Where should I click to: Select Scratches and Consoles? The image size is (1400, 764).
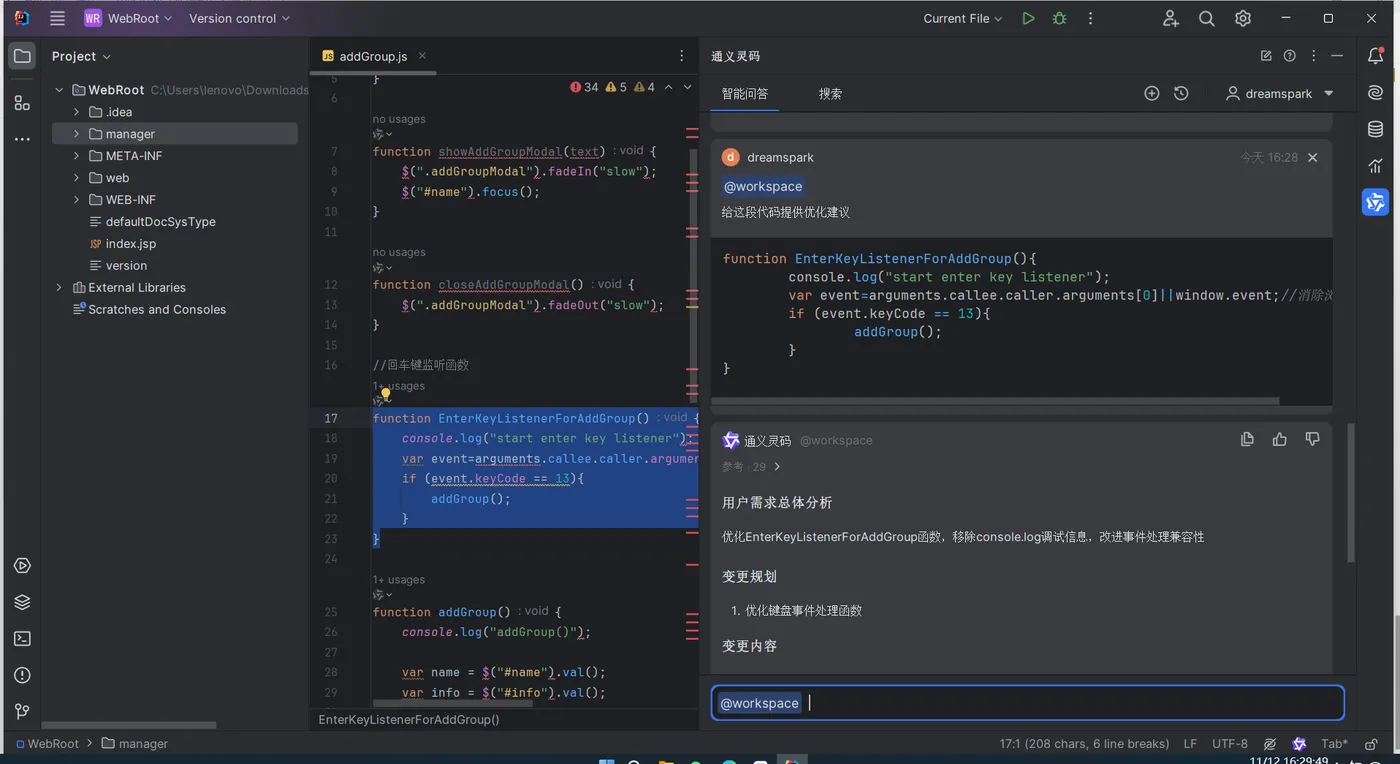tap(156, 309)
